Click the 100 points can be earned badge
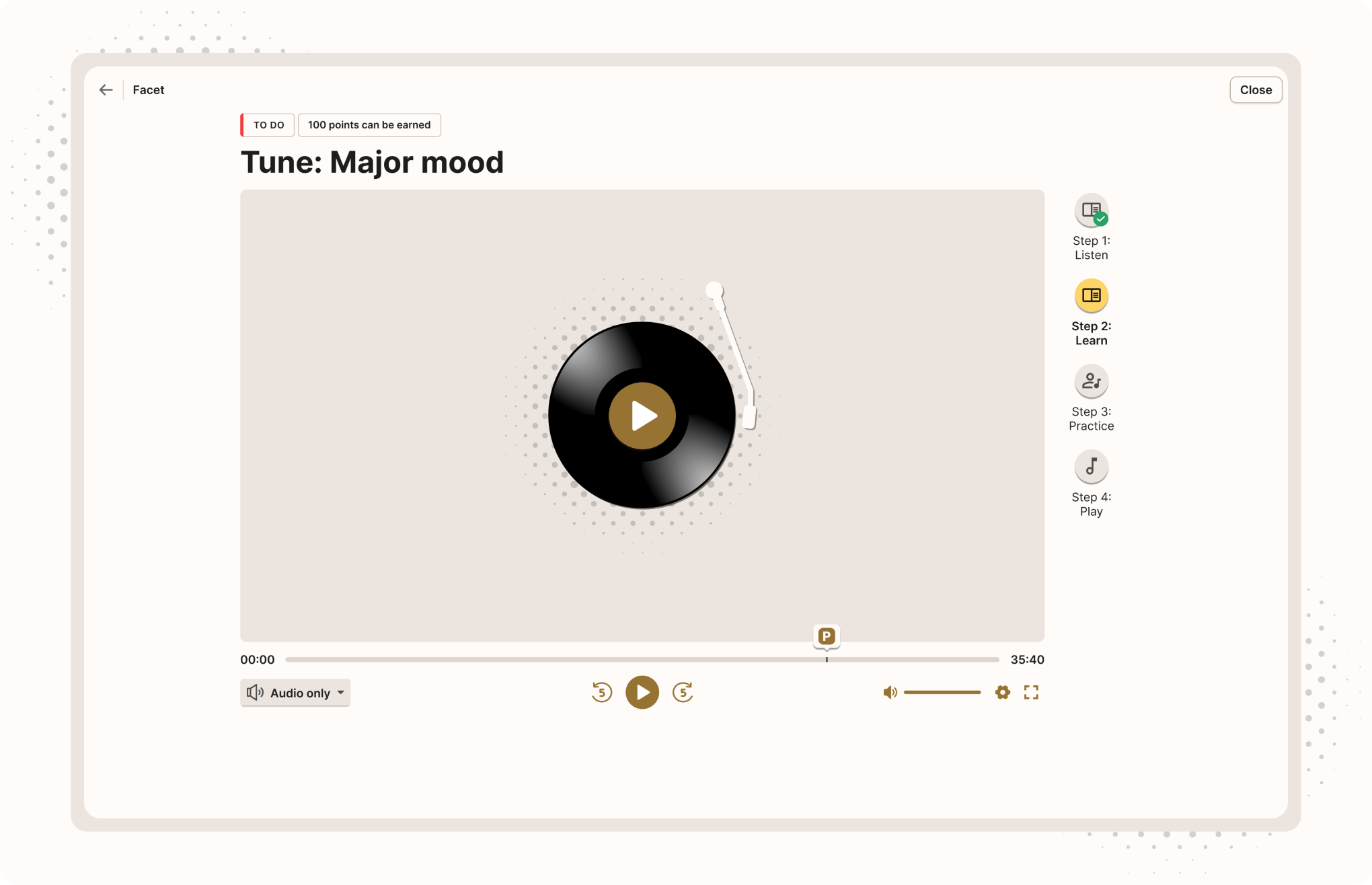 pos(369,125)
